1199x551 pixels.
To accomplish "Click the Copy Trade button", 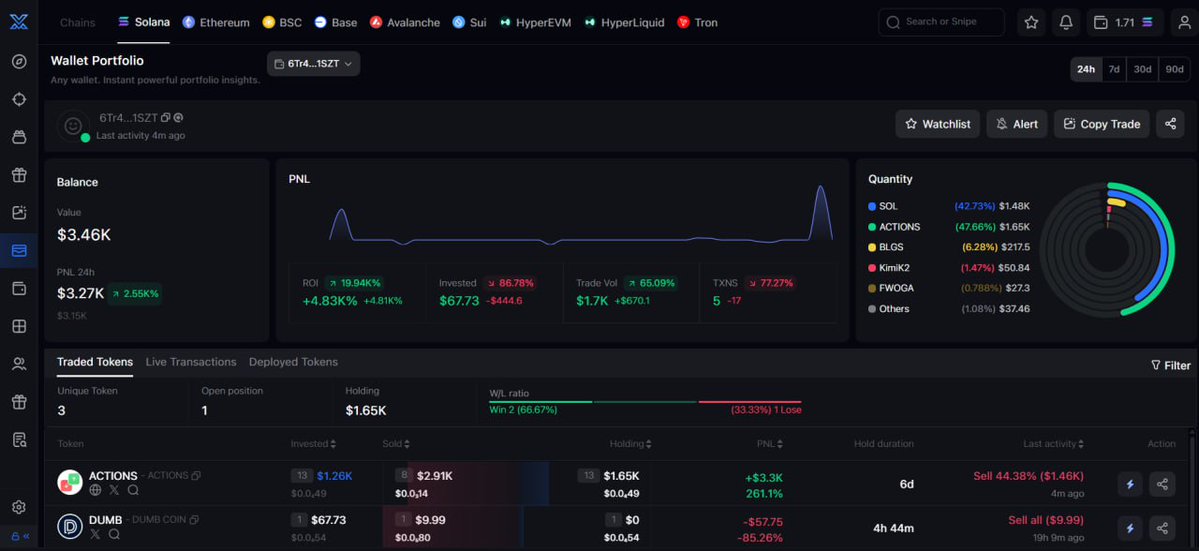I will pos(1102,124).
